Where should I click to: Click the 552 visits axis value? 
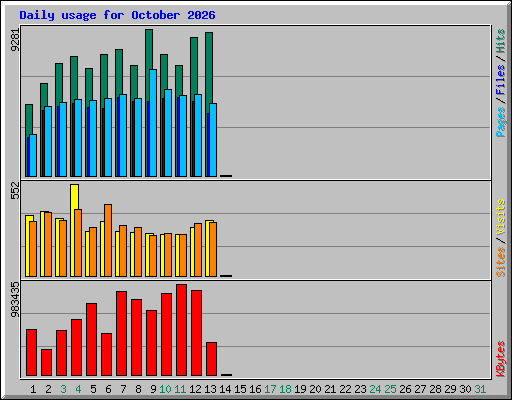coord(15,191)
